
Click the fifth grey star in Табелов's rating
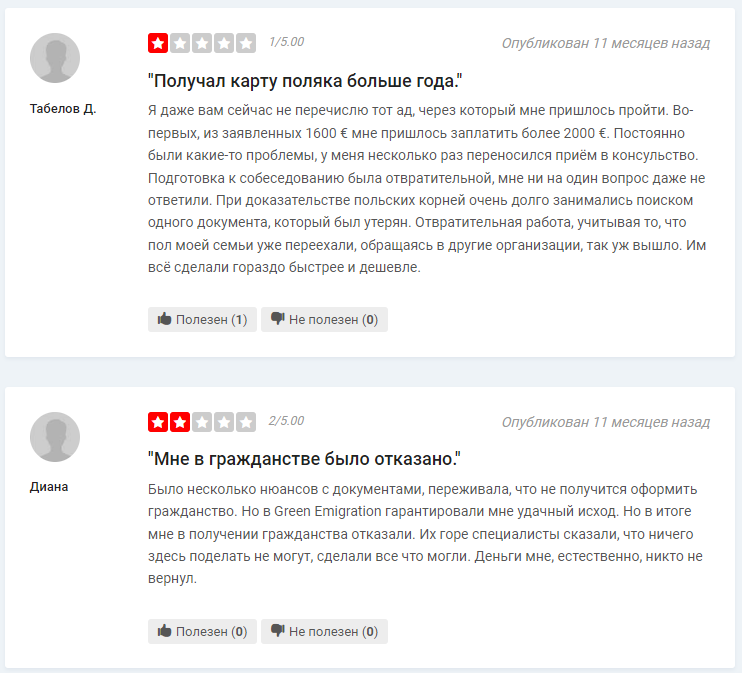click(246, 43)
